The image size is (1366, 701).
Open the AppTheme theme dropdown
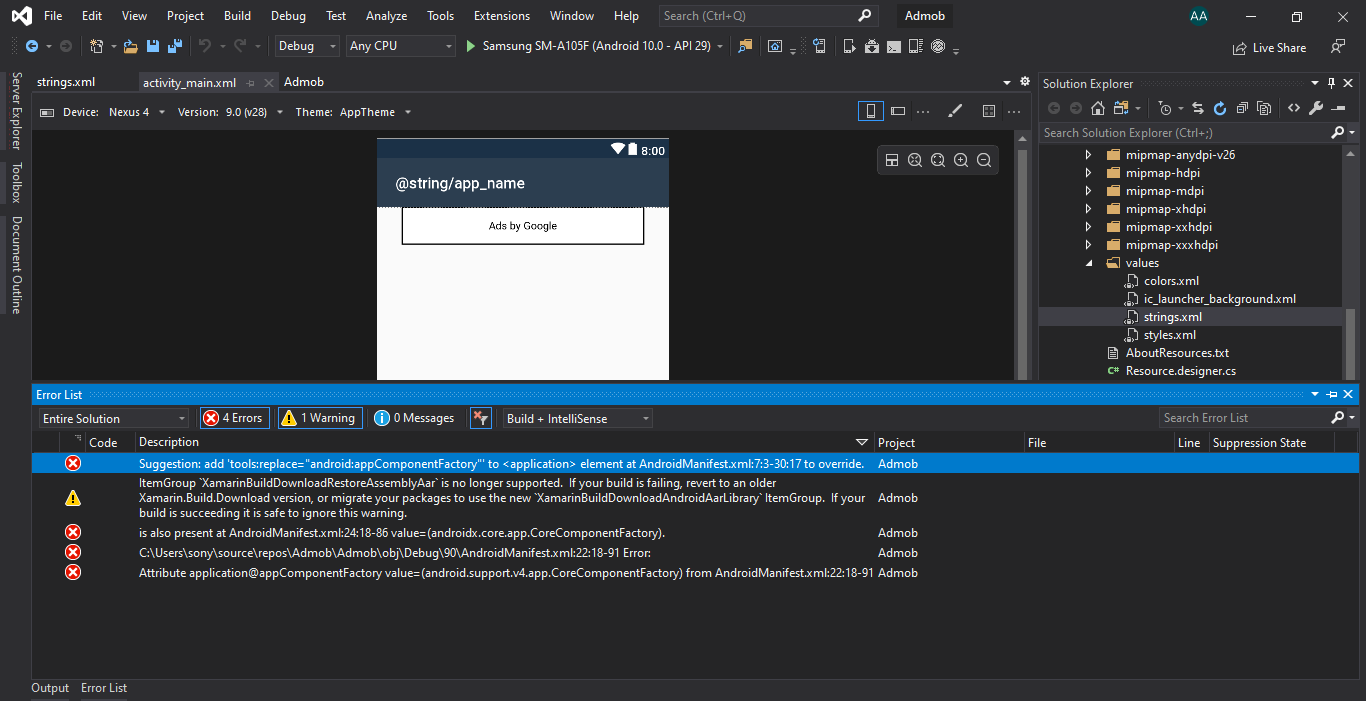(375, 112)
